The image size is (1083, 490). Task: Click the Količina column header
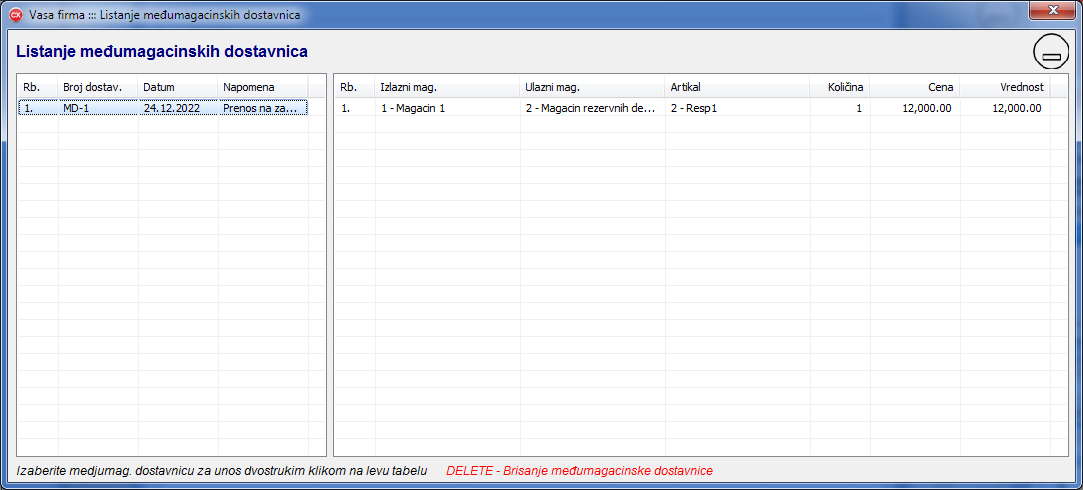(x=840, y=87)
